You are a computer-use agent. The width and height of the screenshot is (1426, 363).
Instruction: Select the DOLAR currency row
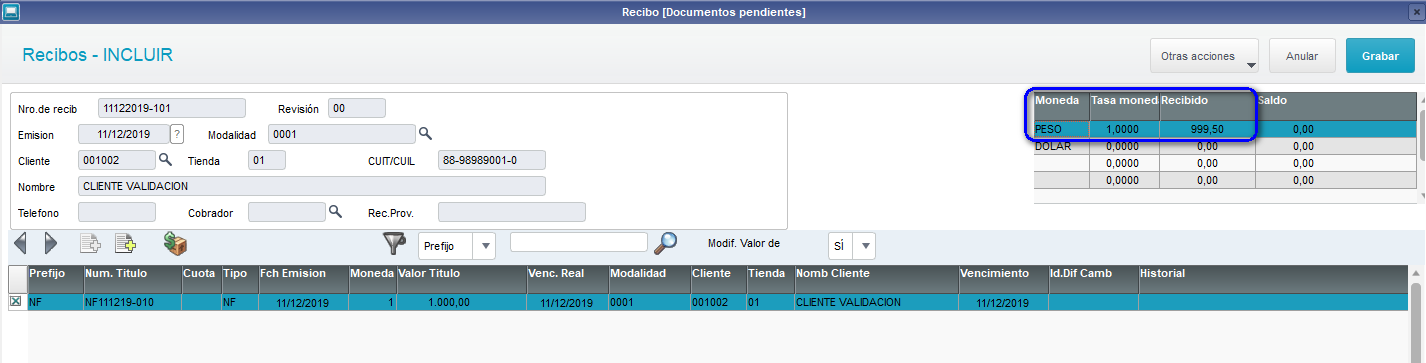coord(1225,146)
